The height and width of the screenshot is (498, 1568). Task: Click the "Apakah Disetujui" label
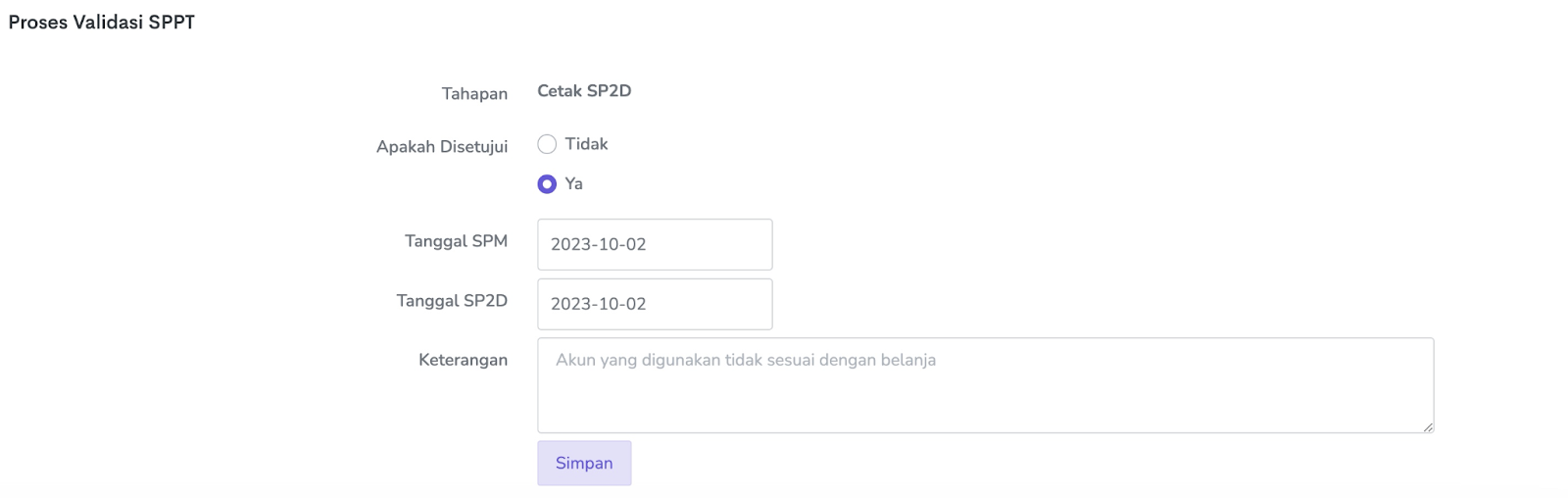point(442,147)
